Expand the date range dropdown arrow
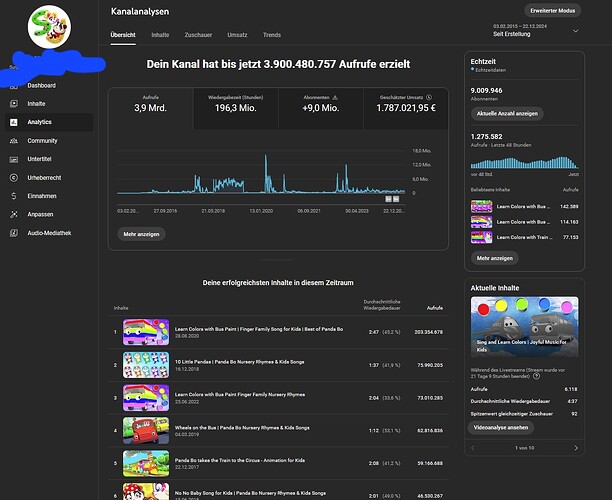This screenshot has width=612, height=500. 575,31
